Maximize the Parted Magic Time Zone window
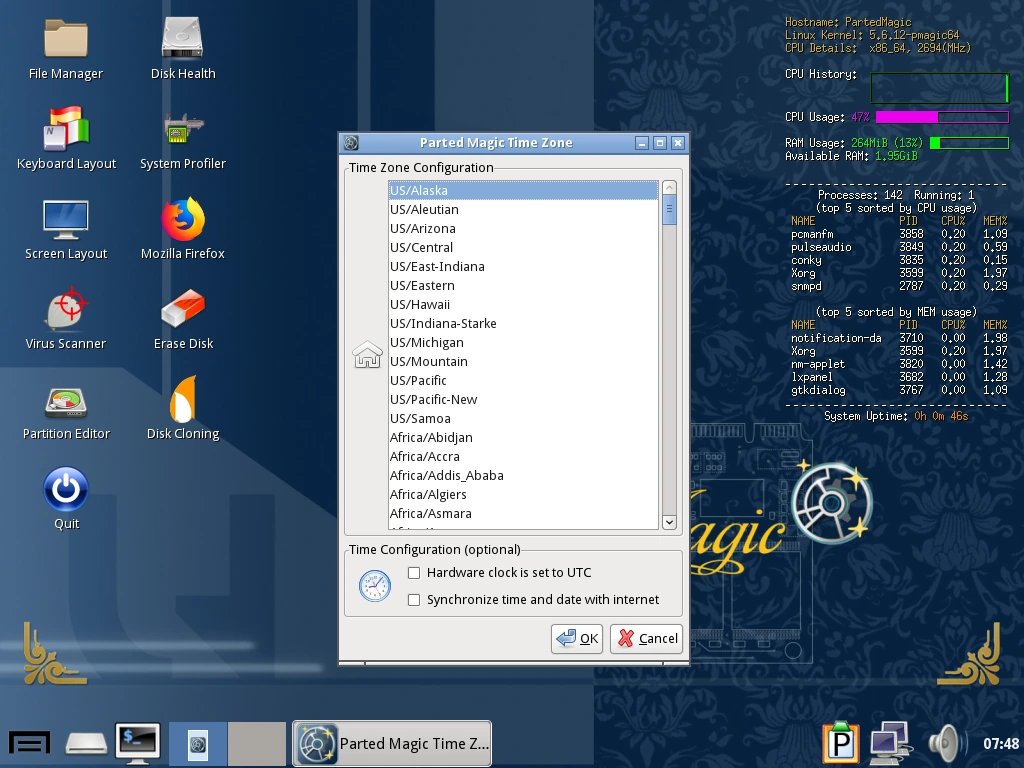Viewport: 1024px width, 768px height. [660, 143]
